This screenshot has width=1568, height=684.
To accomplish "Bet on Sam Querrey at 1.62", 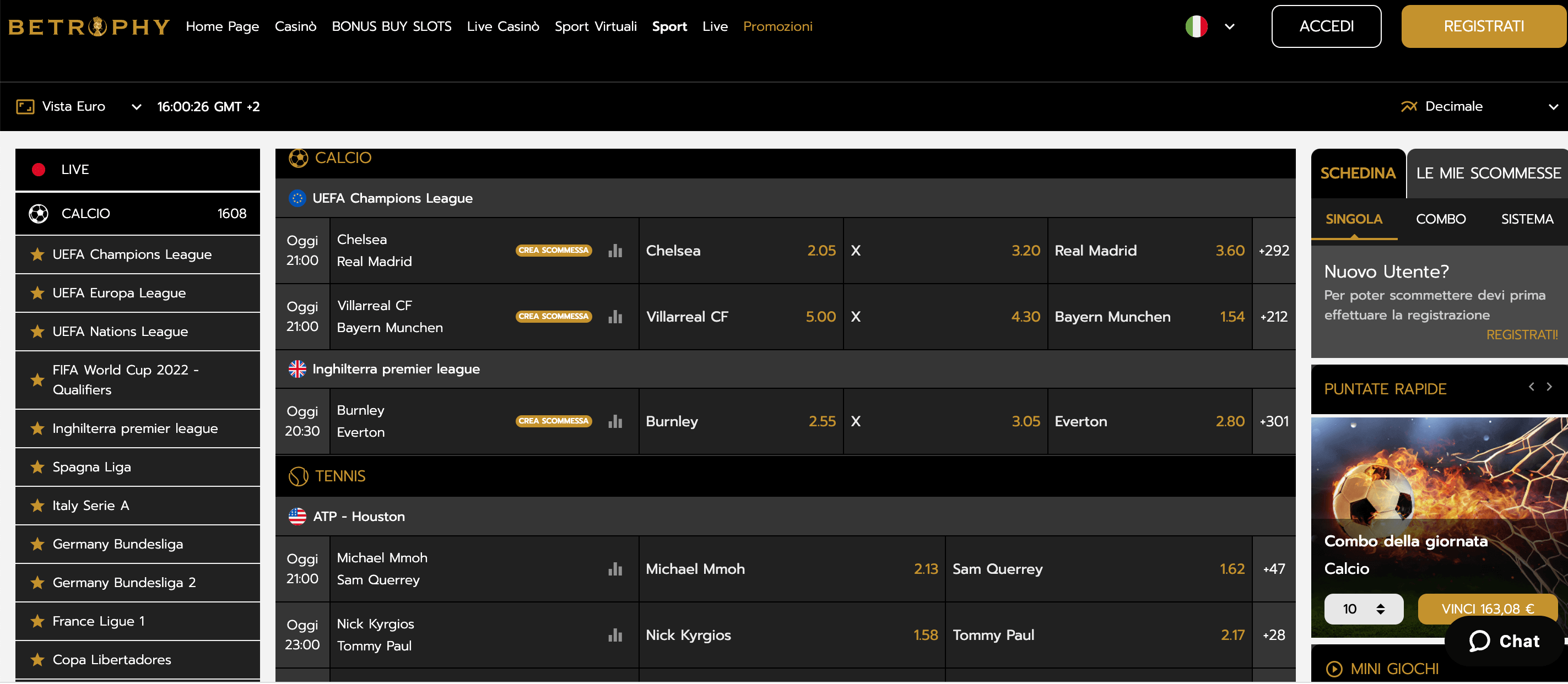I will pyautogui.click(x=1098, y=569).
